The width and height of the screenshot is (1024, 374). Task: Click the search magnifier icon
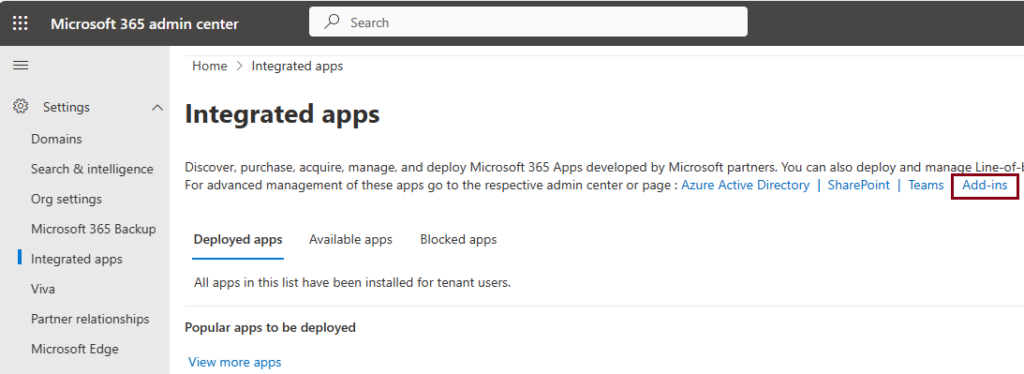[x=332, y=22]
